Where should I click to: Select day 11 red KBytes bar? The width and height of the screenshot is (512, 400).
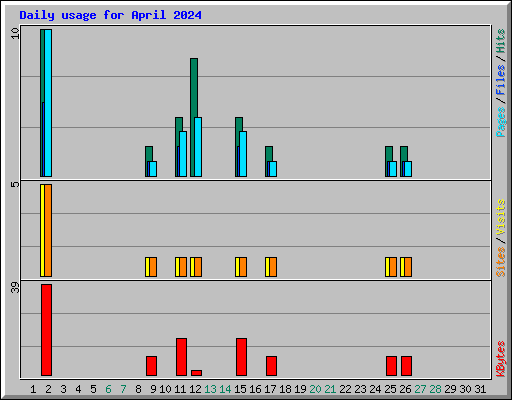click(181, 357)
